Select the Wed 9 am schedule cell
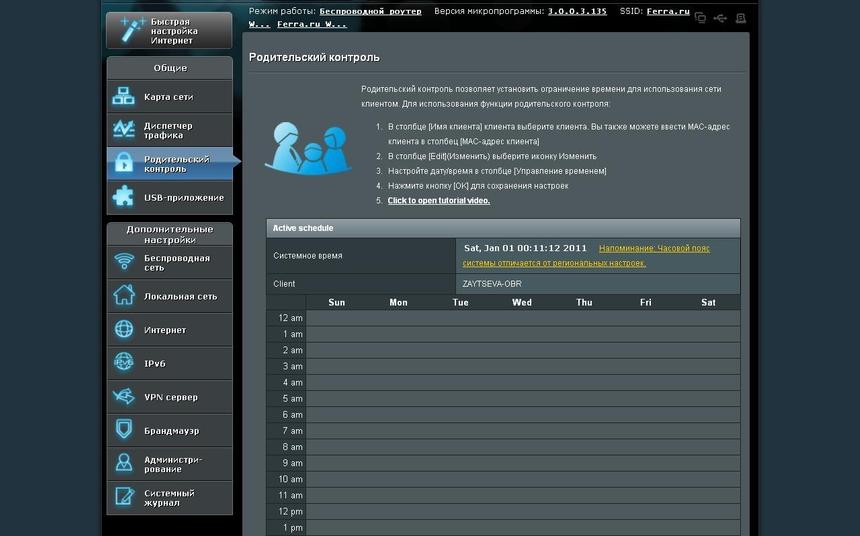The image size is (860, 536). tap(522, 463)
